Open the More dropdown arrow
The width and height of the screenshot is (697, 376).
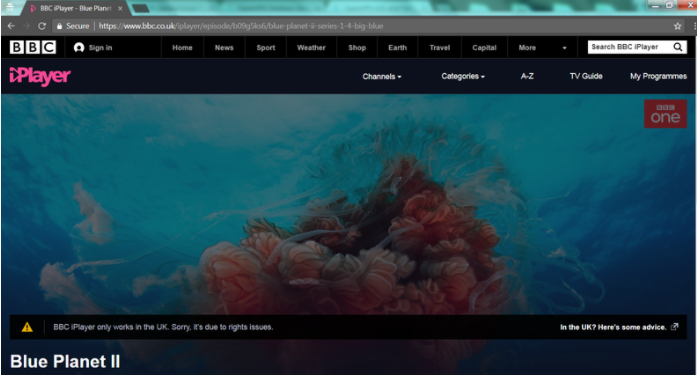click(x=565, y=48)
